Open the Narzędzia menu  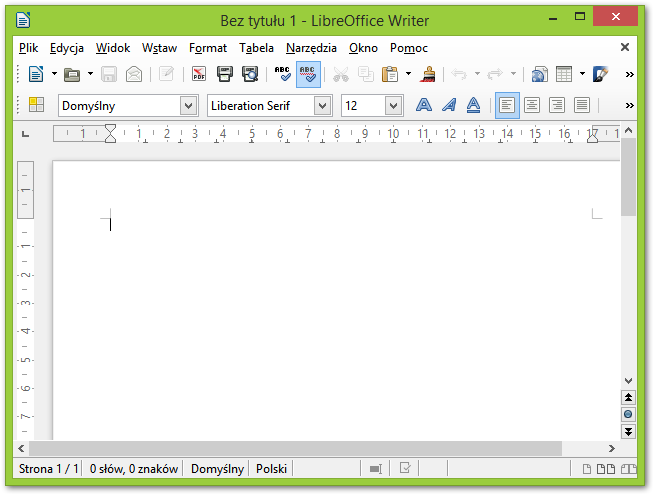[x=311, y=48]
